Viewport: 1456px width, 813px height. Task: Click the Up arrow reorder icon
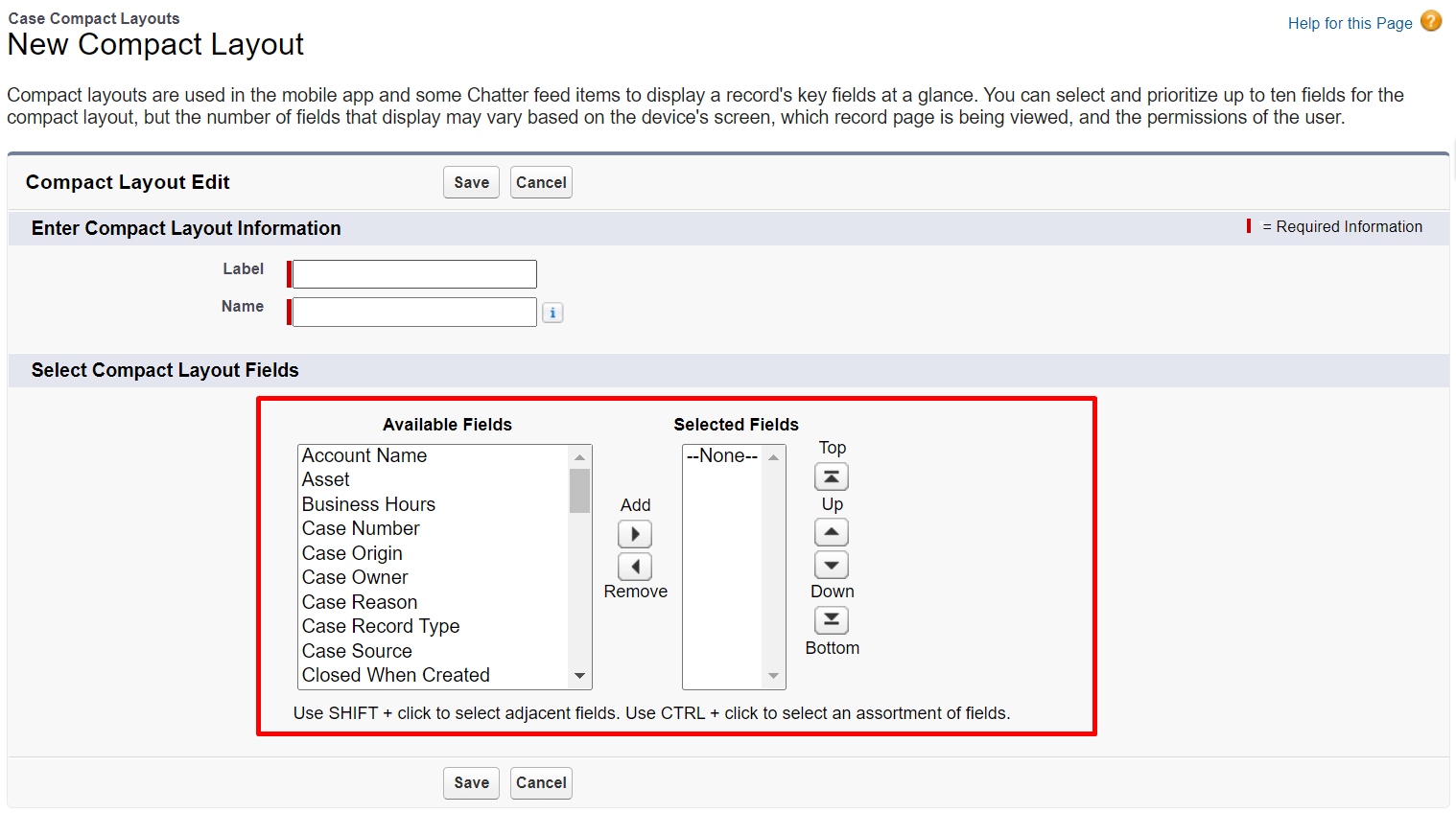click(x=831, y=531)
